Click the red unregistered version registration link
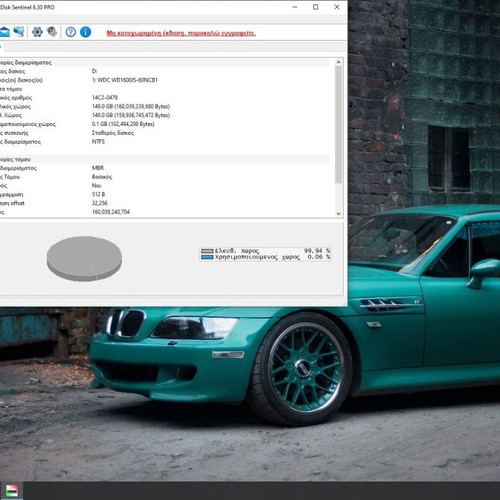 (181, 33)
